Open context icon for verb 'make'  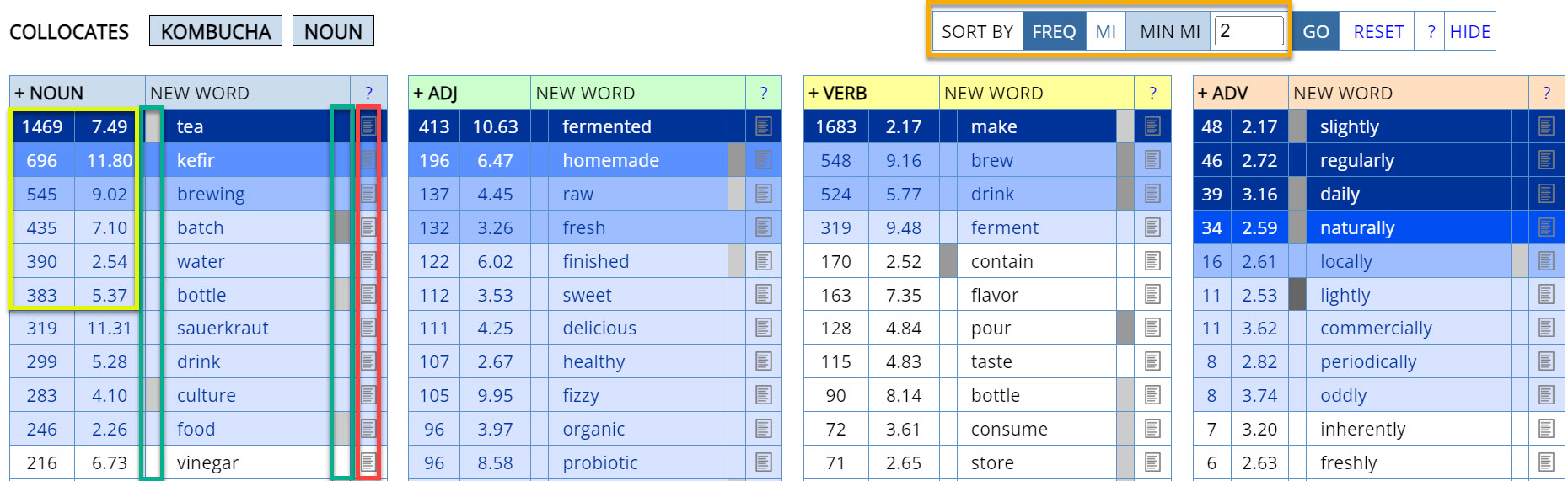pyautogui.click(x=1152, y=126)
